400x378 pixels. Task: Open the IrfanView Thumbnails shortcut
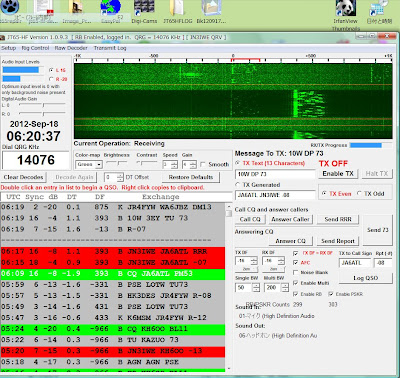[x=346, y=15]
